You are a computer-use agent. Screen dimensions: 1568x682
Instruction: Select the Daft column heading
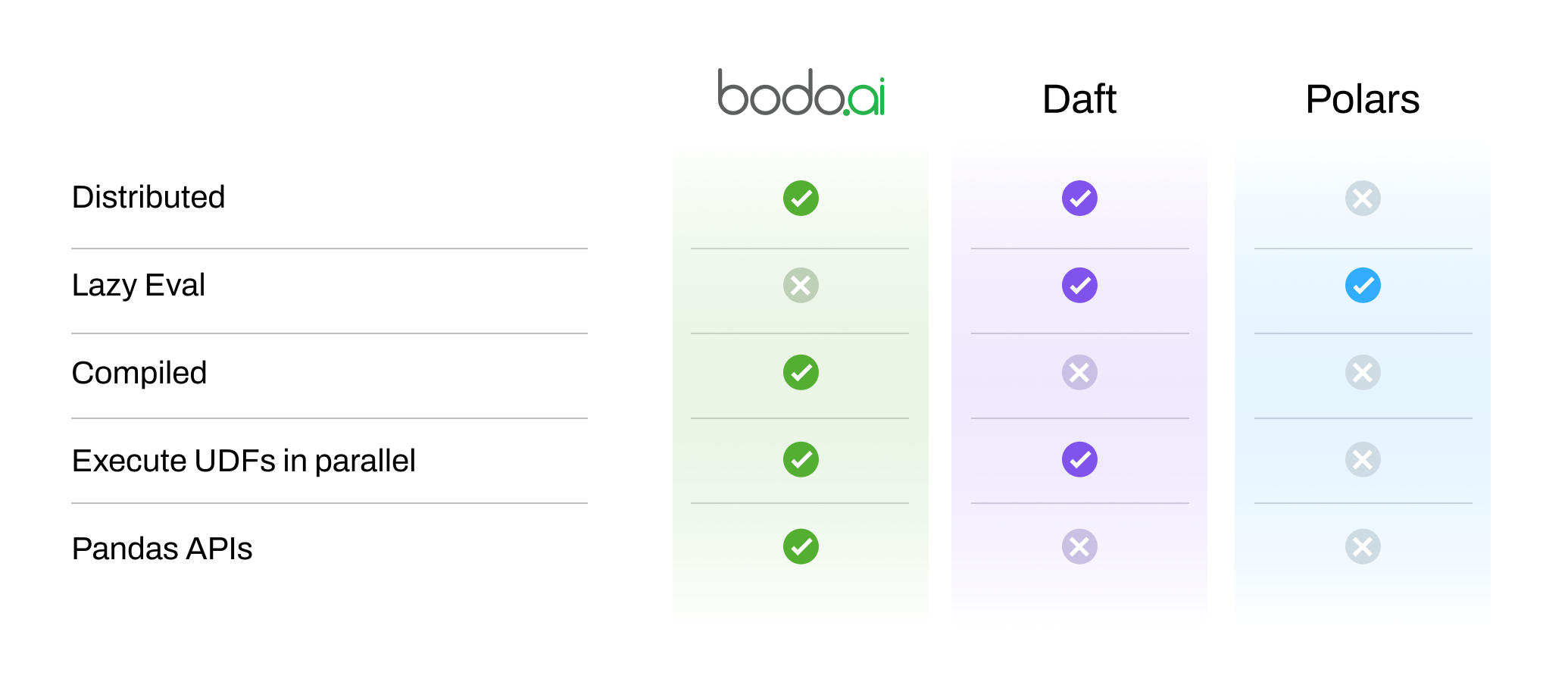1079,99
